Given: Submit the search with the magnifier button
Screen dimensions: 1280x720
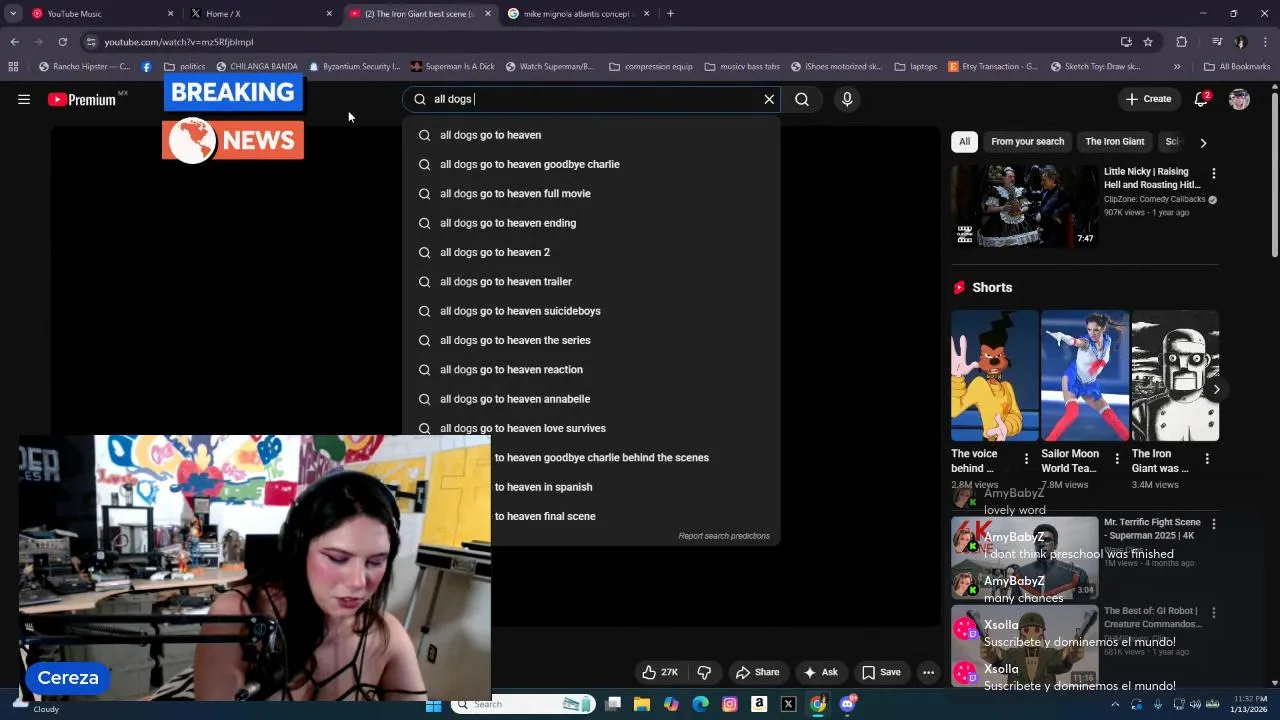Looking at the screenshot, I should pyautogui.click(x=802, y=99).
